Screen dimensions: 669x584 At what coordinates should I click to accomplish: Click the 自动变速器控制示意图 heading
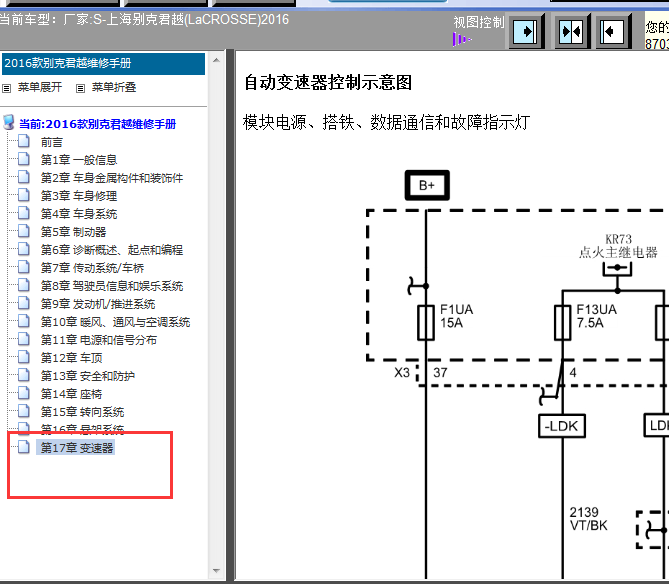[328, 83]
